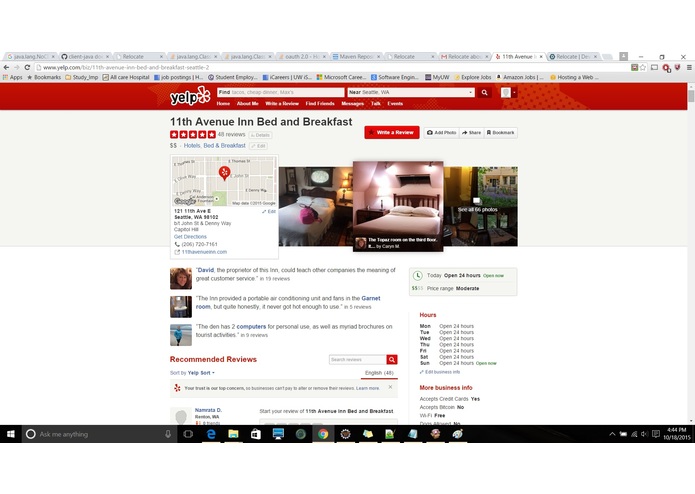Open the Apps bookmarks shortcut

tap(12, 77)
